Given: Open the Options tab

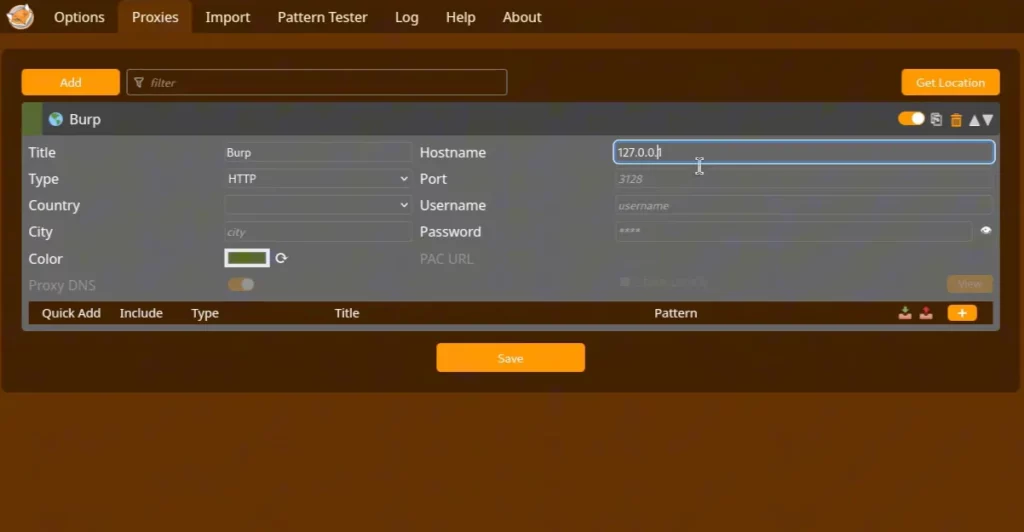Looking at the screenshot, I should (x=79, y=17).
